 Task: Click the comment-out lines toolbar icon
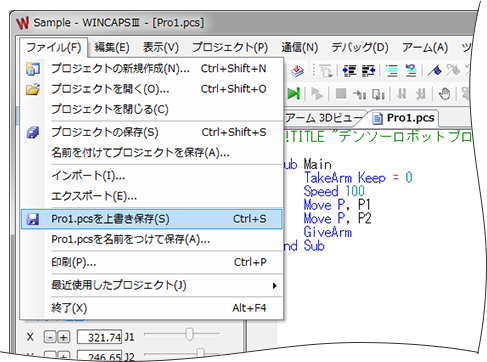(x=392, y=71)
